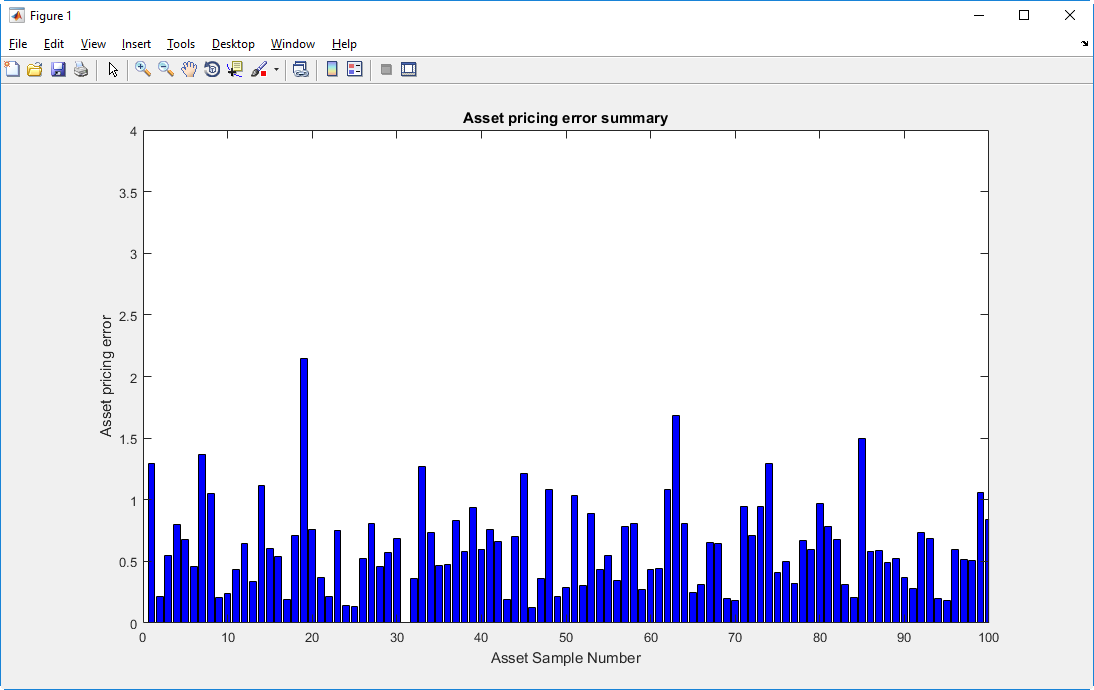Toggle the Edit Plot arrow tool

pyautogui.click(x=113, y=70)
